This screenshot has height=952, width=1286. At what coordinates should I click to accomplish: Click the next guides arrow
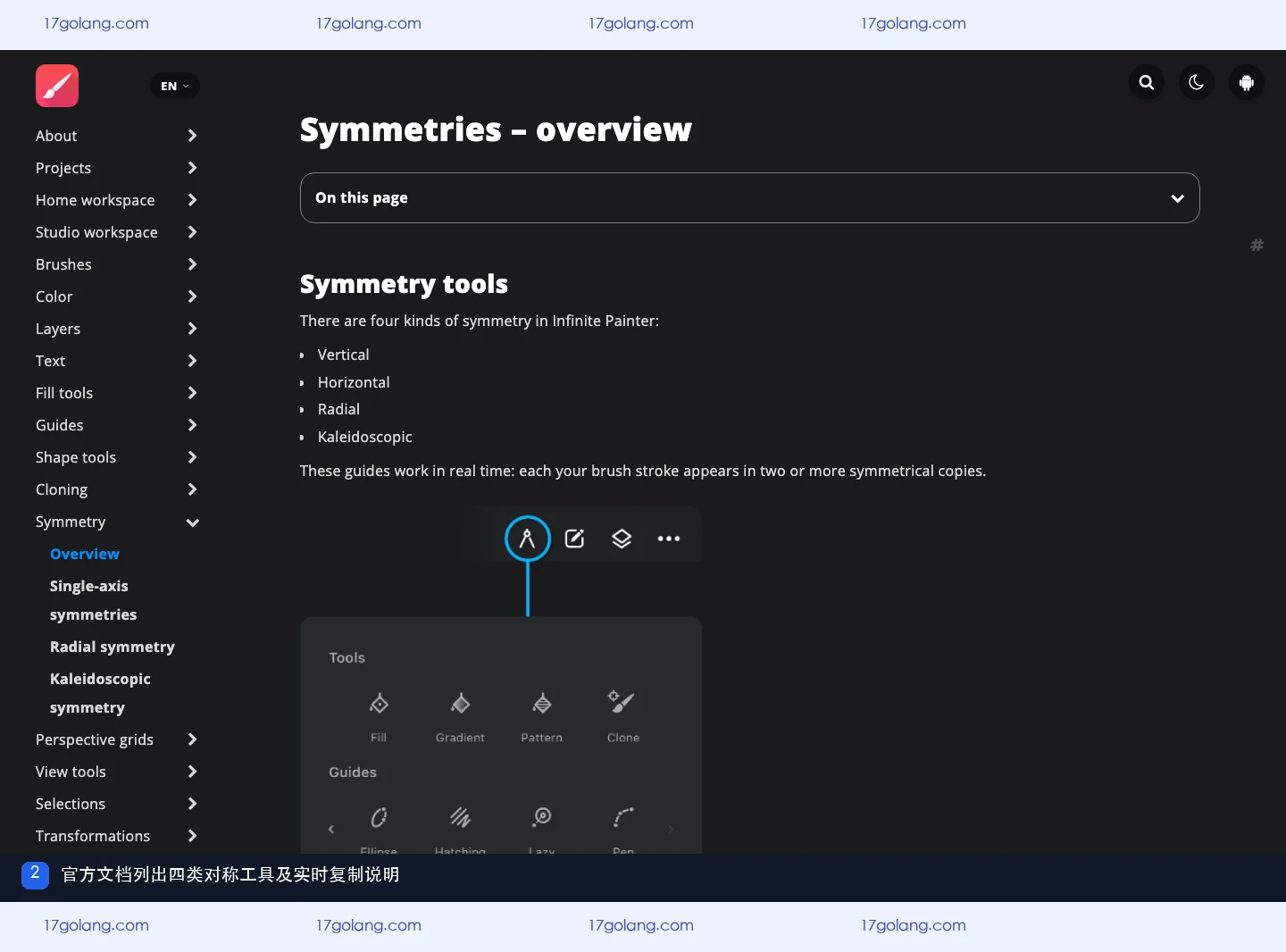tap(671, 829)
